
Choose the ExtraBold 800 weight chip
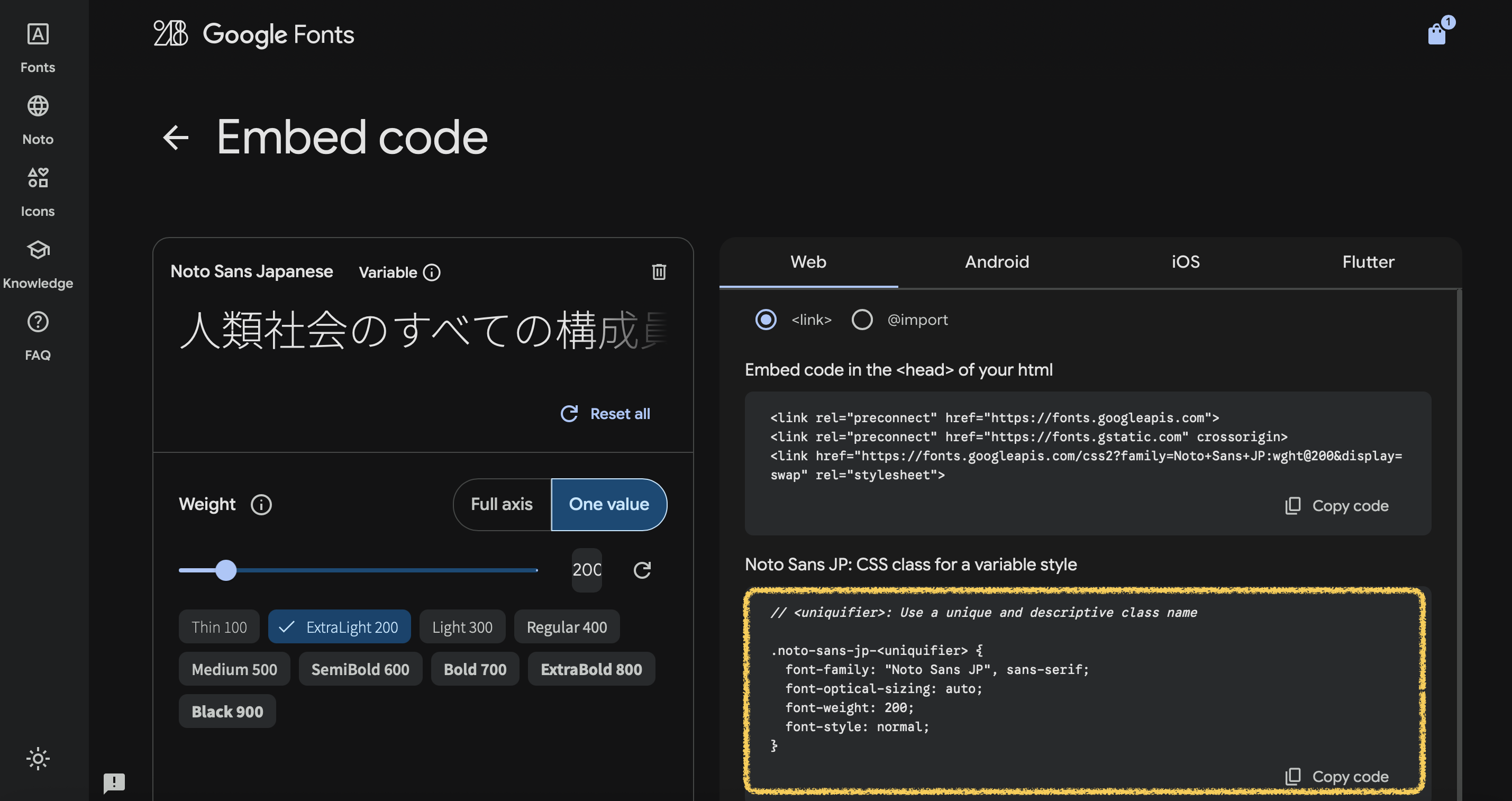[x=591, y=669]
